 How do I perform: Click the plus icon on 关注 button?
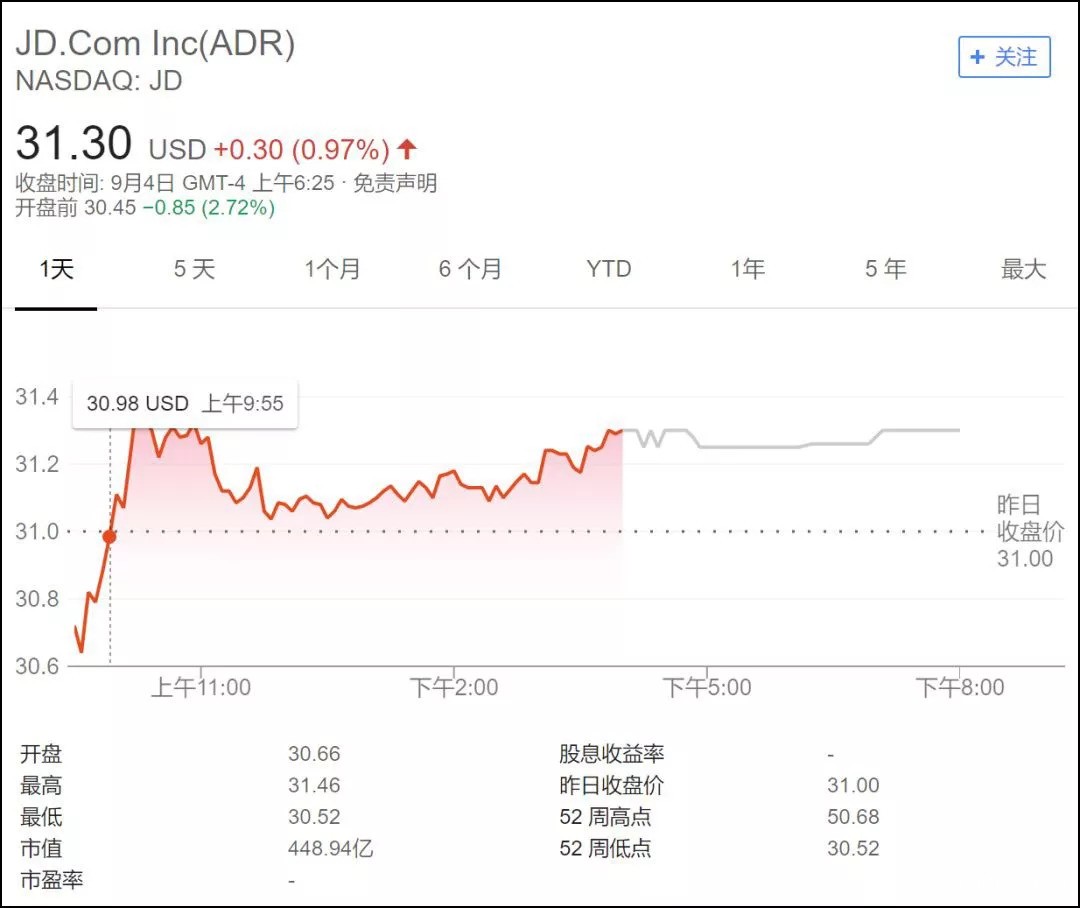coord(978,57)
